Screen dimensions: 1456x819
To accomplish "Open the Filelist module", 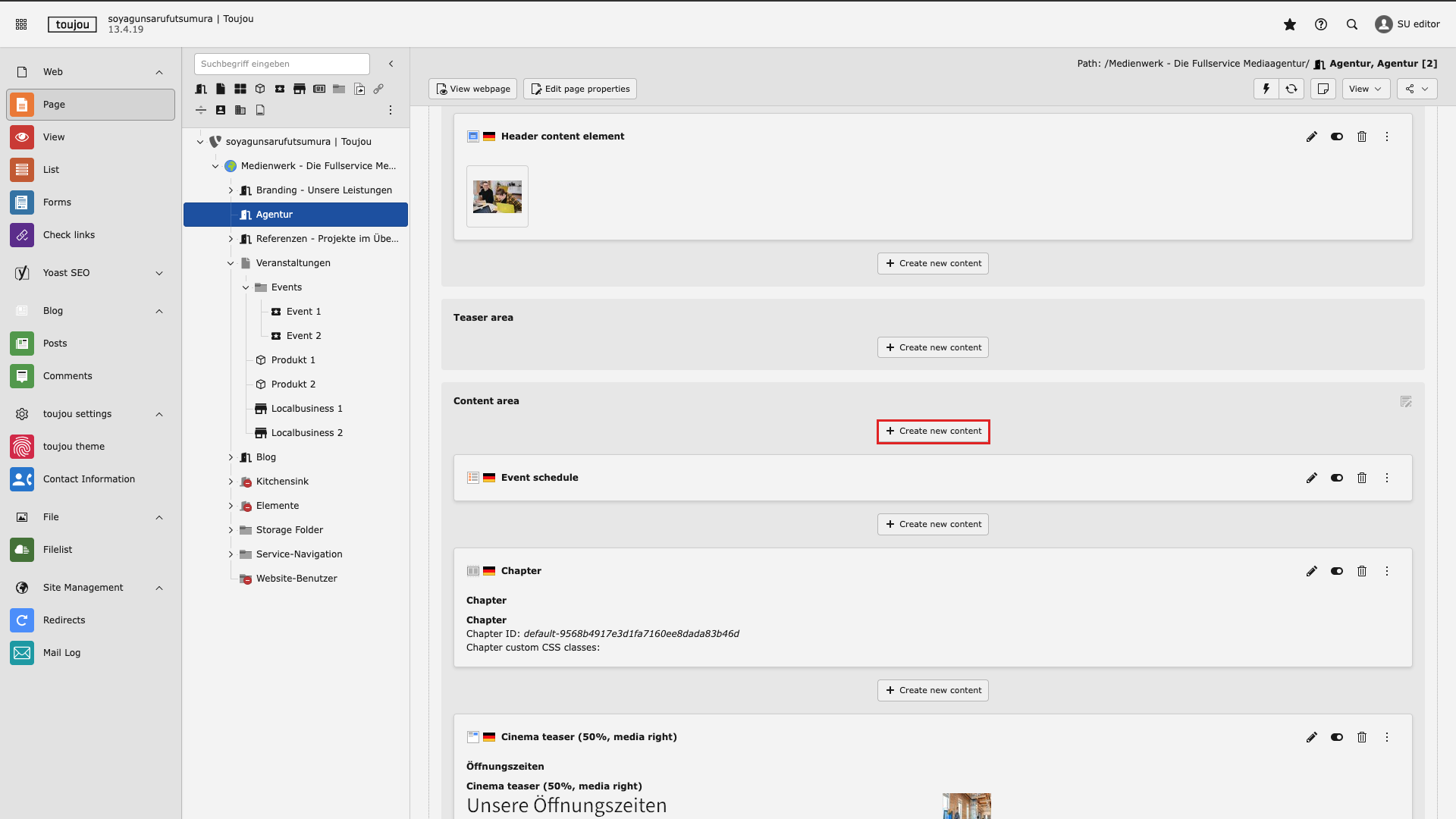I will (58, 550).
